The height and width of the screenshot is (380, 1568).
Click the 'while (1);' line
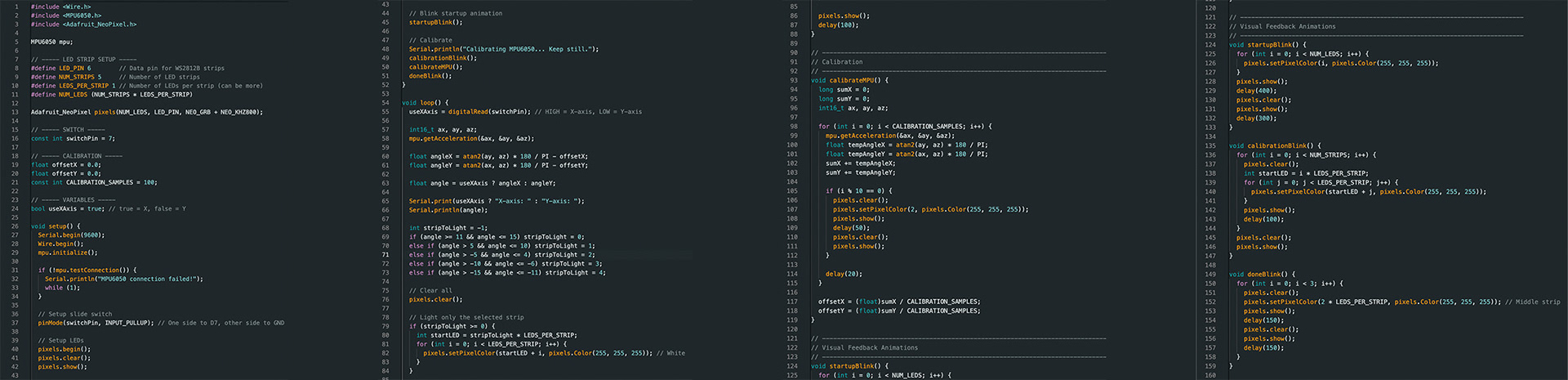62,288
